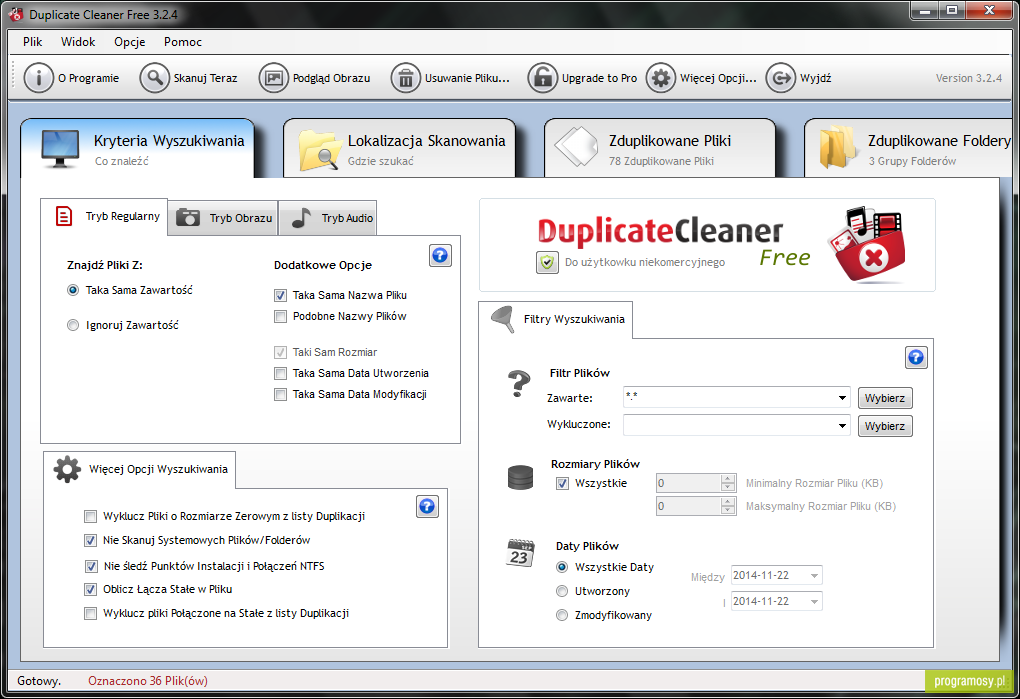Open the Opcje menu
Screen dimensions: 1020x699
click(129, 42)
